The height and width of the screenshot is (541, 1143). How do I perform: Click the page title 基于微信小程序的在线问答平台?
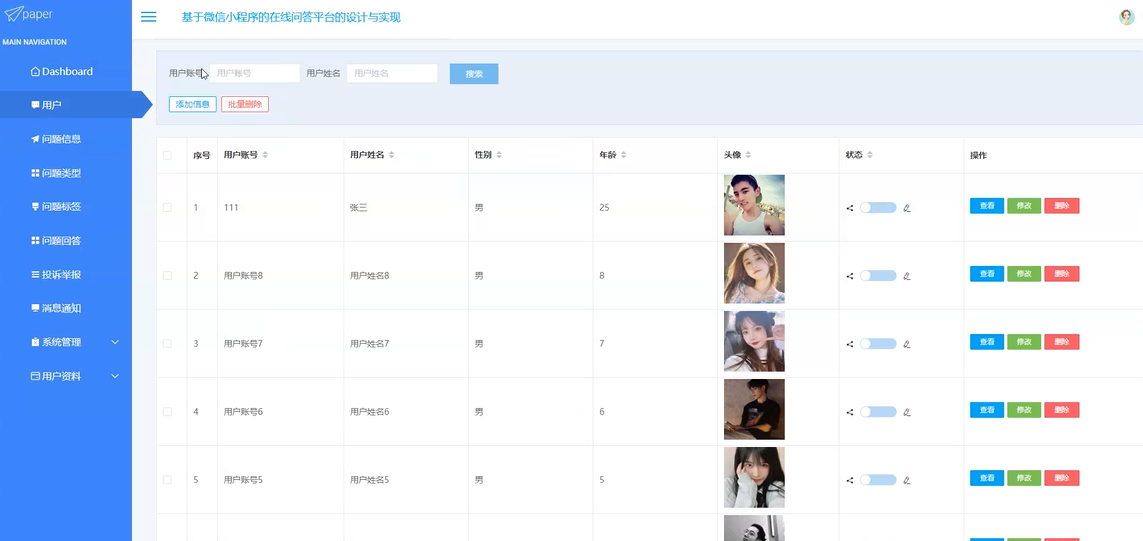click(291, 17)
